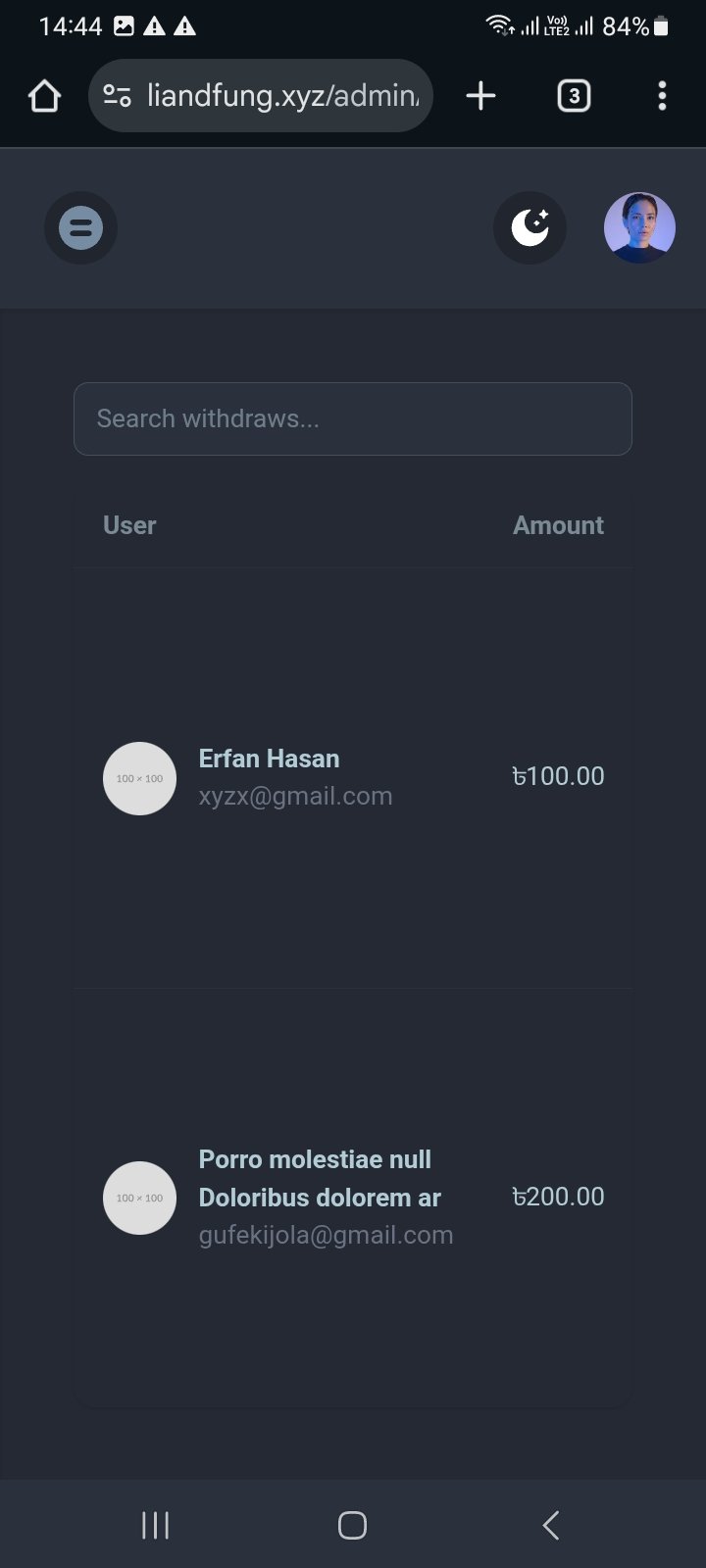Image resolution: width=706 pixels, height=1568 pixels.
Task: Select Erfan Hasan's avatar placeholder
Action: coord(139,778)
